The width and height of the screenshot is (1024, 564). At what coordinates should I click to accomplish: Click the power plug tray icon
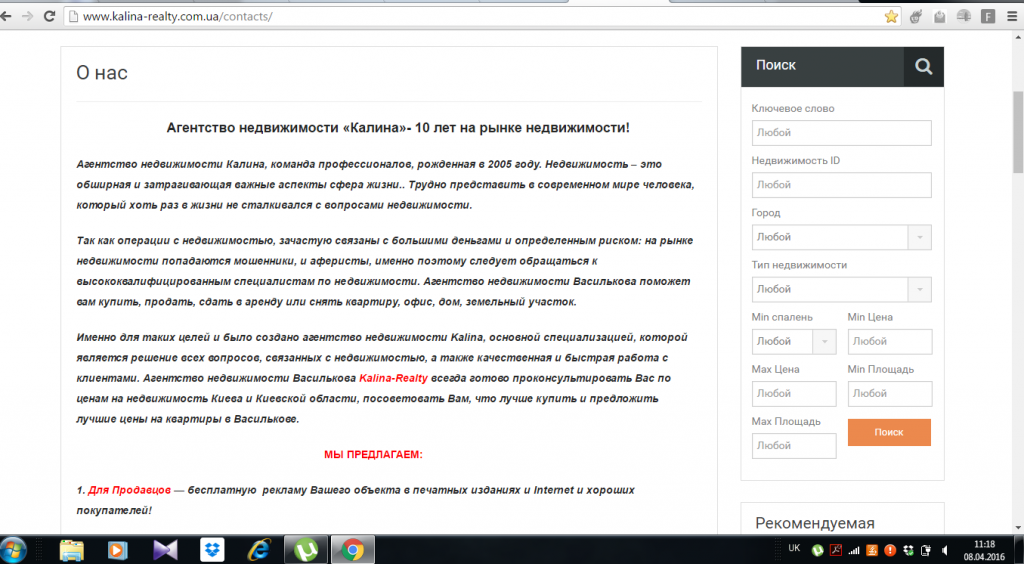pos(925,550)
